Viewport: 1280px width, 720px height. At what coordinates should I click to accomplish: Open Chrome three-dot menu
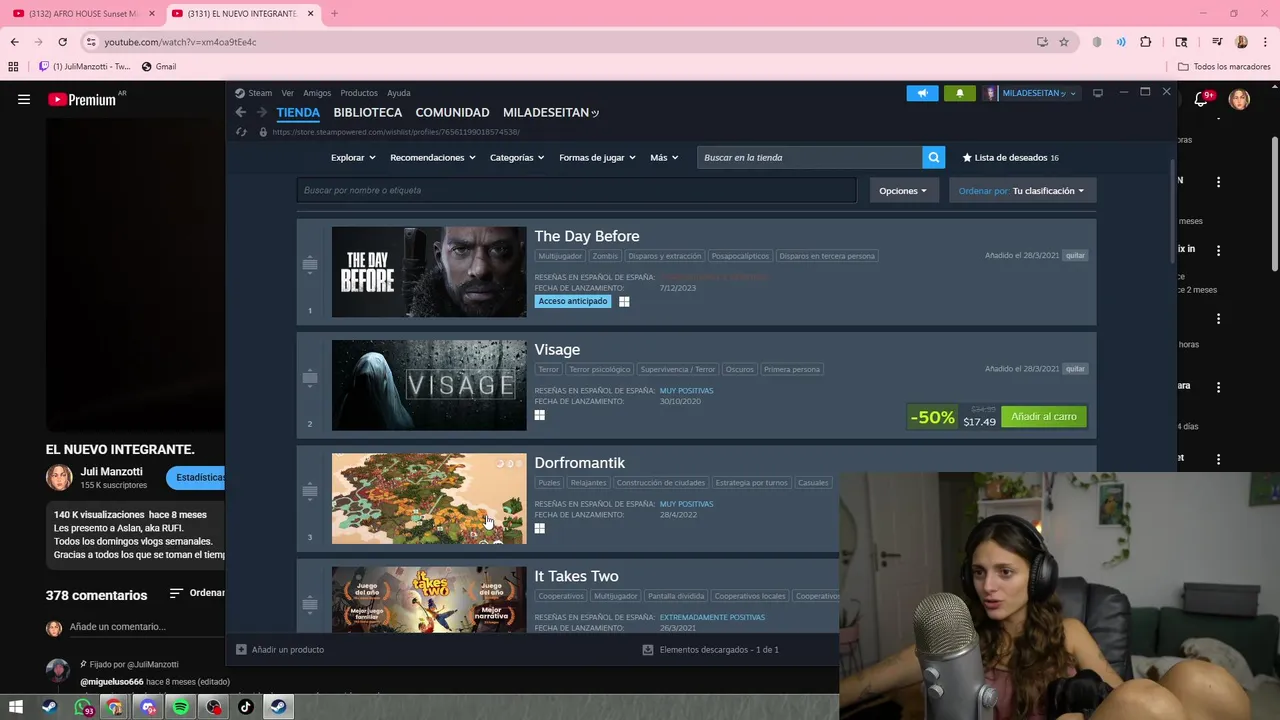point(1265,42)
